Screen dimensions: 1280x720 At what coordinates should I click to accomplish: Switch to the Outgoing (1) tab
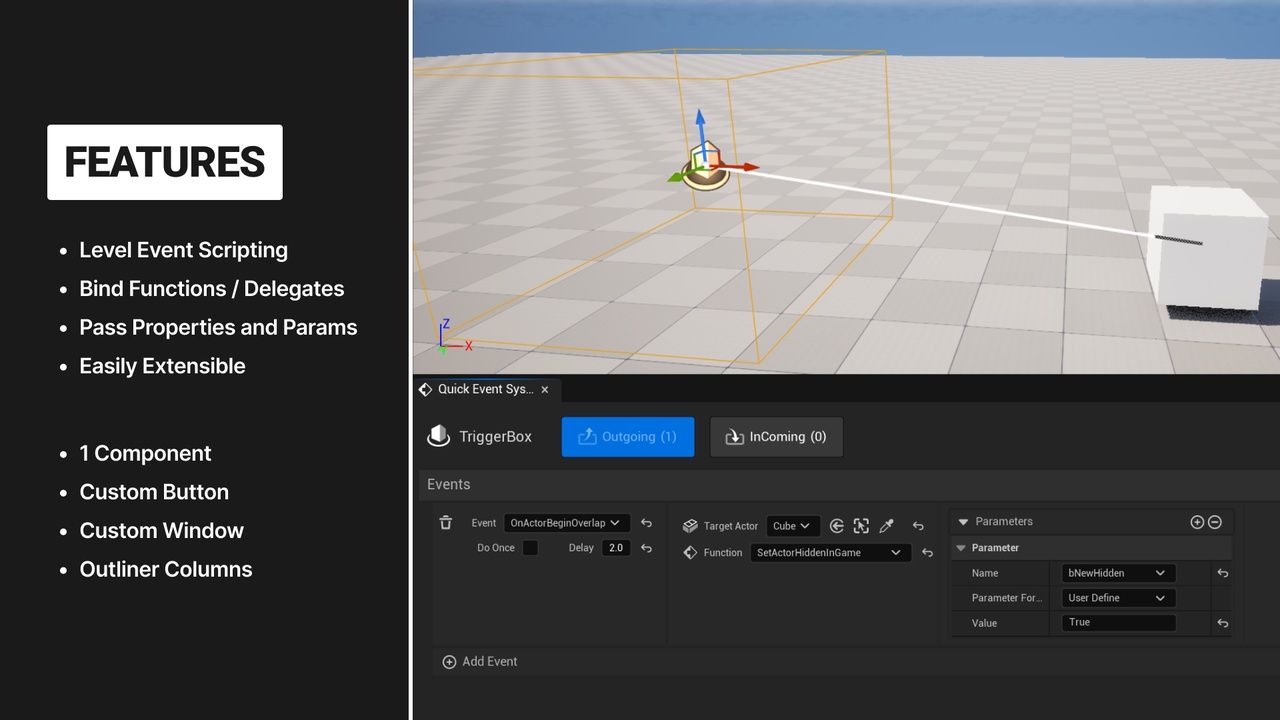point(628,437)
